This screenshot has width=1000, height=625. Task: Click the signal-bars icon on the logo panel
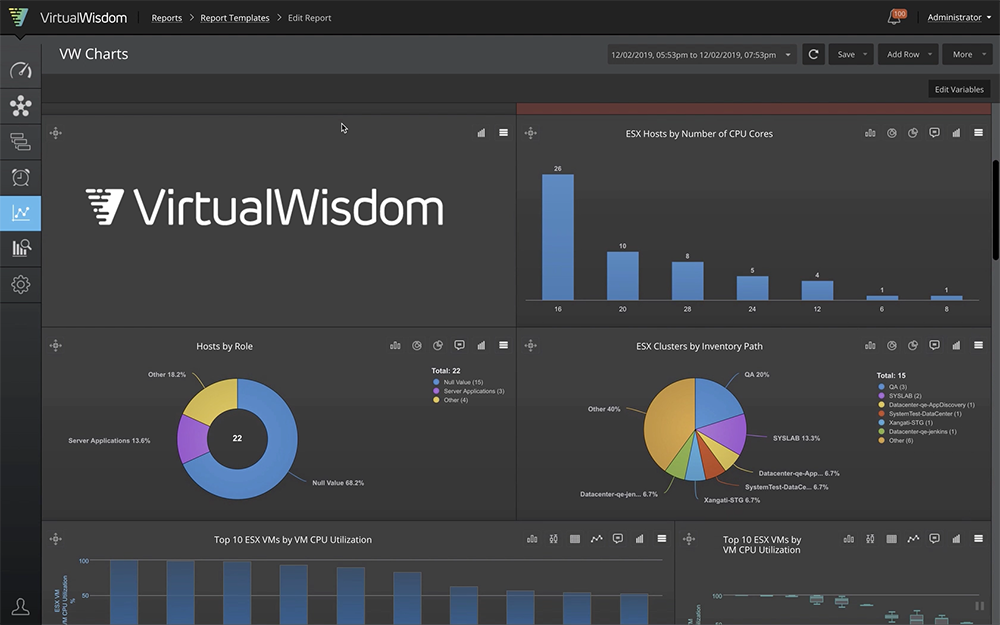click(x=482, y=133)
